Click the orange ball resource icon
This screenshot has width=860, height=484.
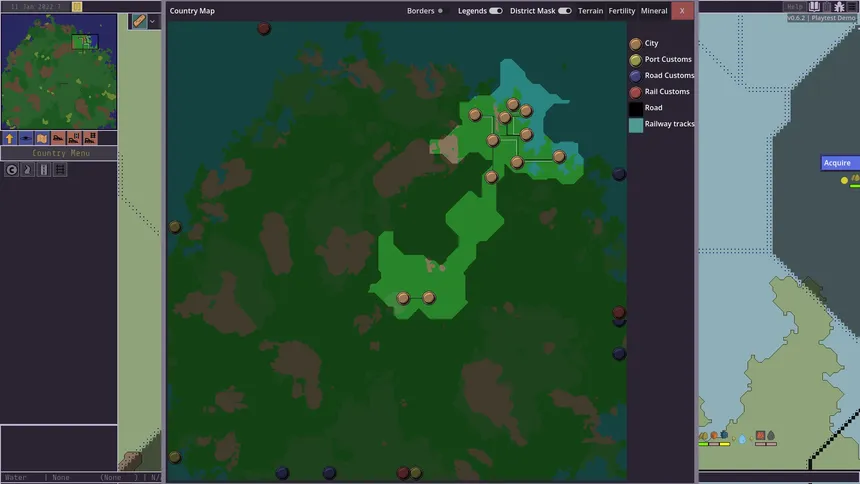(x=714, y=436)
